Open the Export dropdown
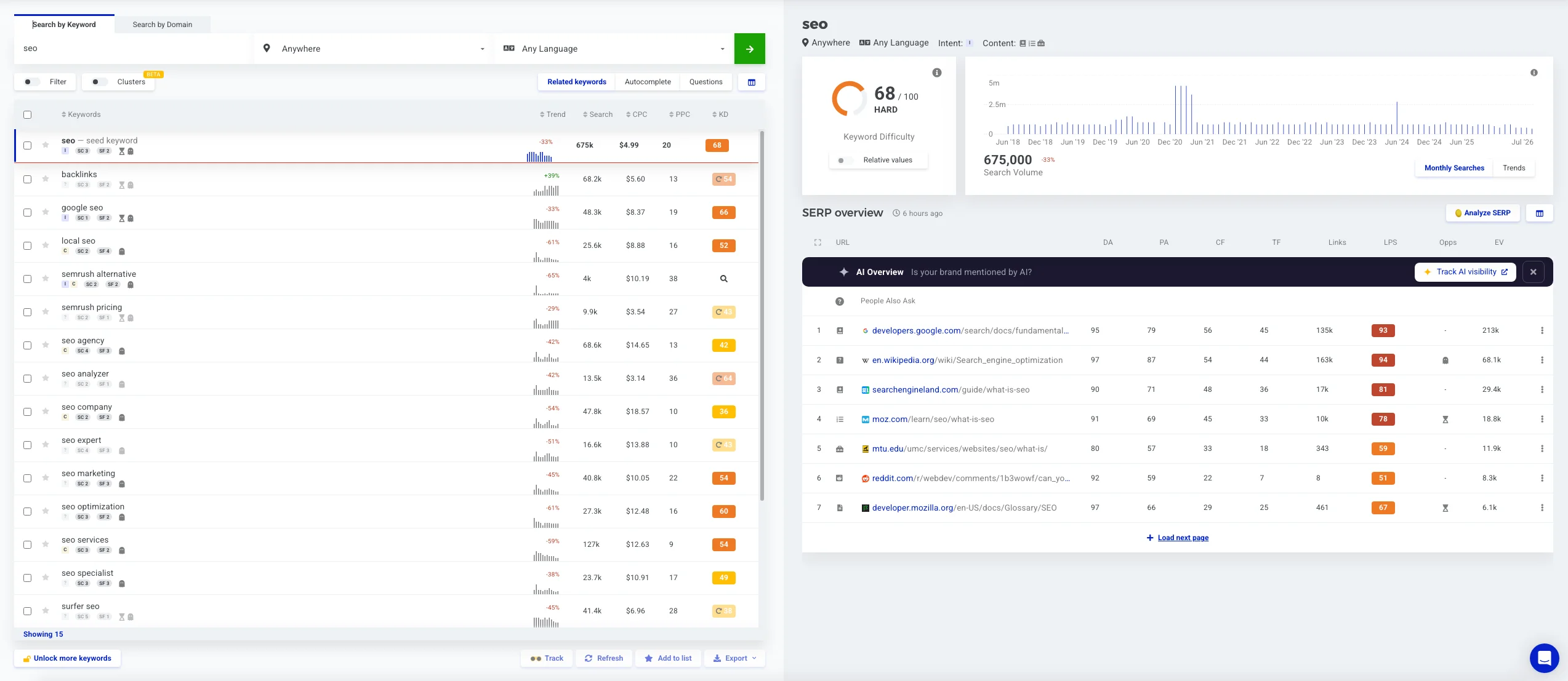 (734, 658)
